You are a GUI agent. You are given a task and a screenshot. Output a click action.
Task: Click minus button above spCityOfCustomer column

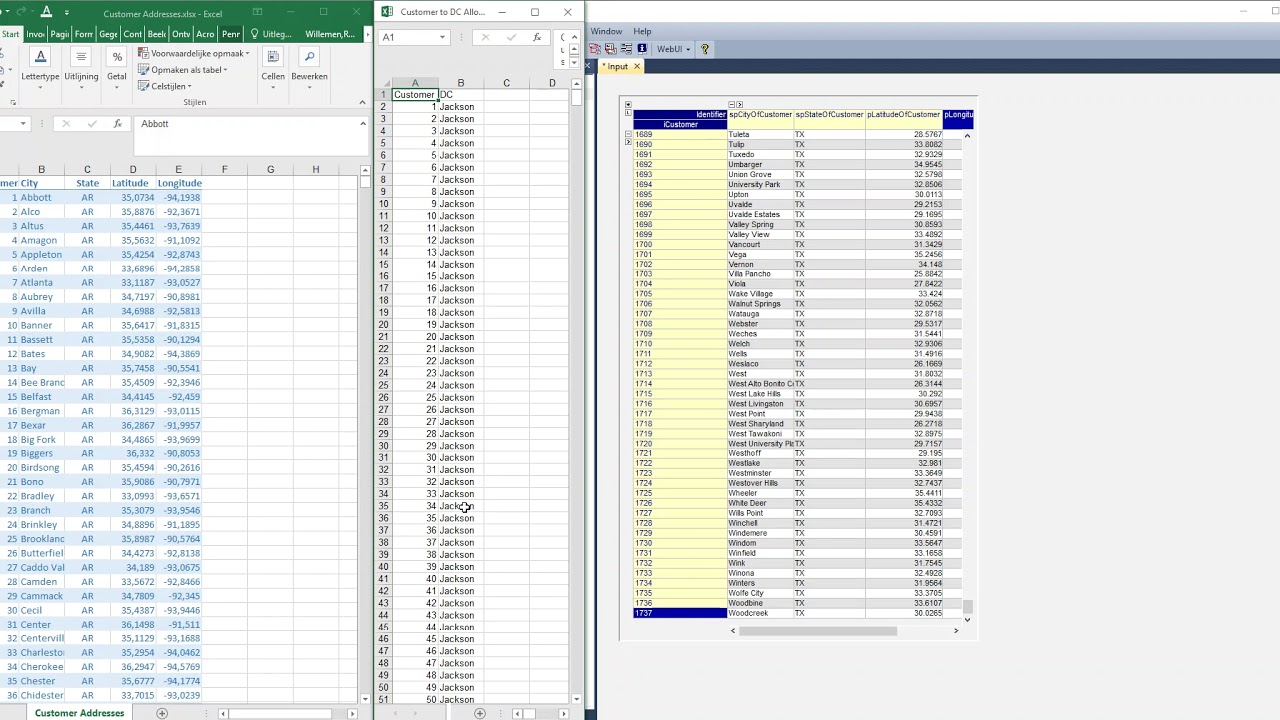coord(731,105)
